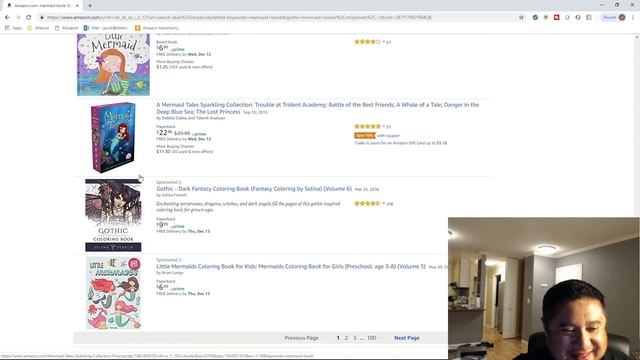Open the red square extension icon
The image size is (640, 360).
[x=556, y=18]
